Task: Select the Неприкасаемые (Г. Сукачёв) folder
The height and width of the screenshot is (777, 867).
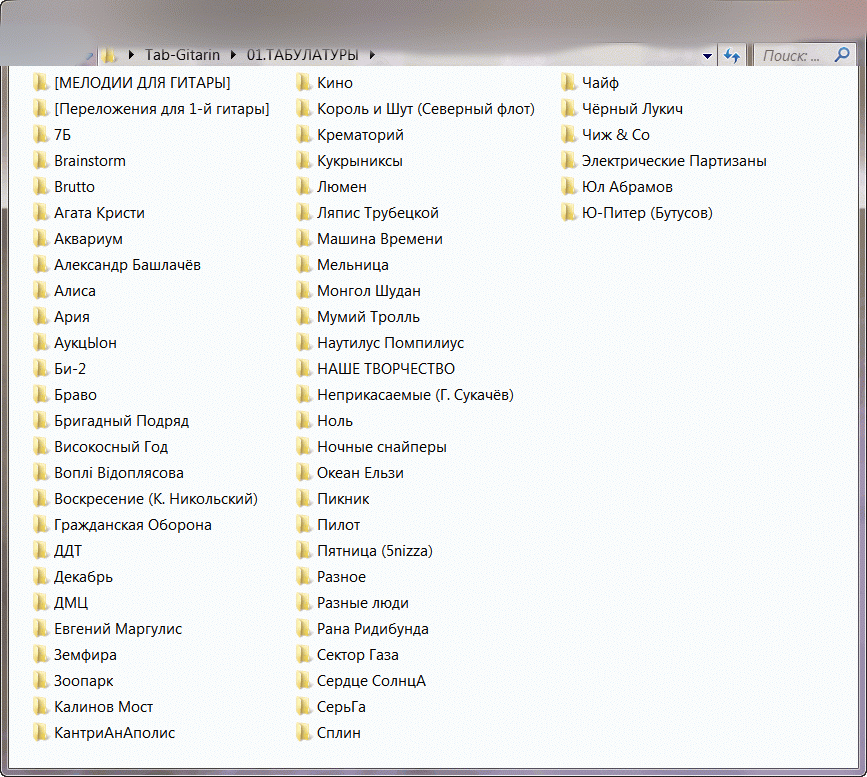Action: tap(405, 395)
